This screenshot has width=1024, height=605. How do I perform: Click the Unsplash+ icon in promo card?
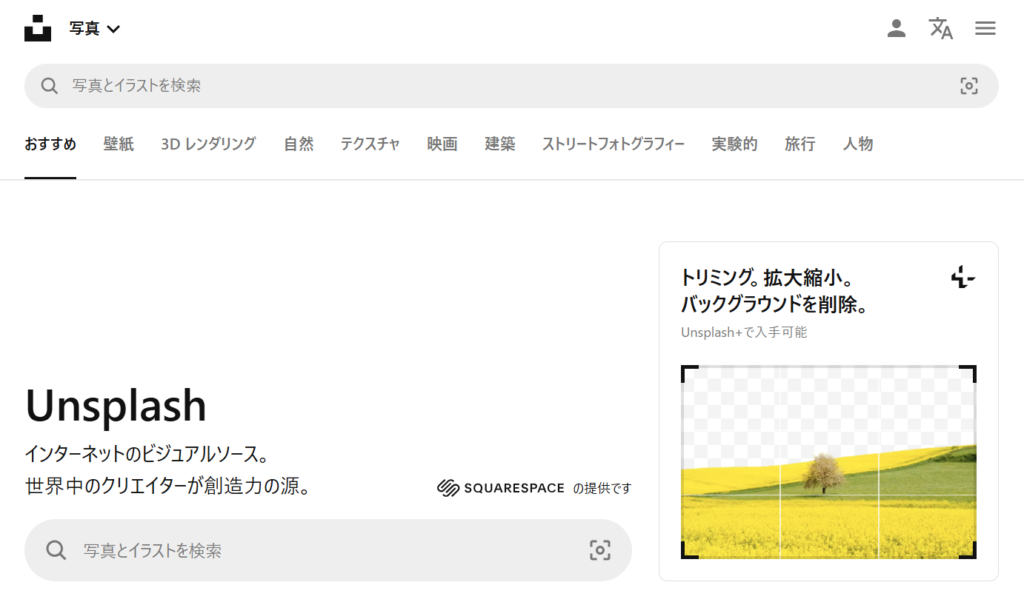962,277
